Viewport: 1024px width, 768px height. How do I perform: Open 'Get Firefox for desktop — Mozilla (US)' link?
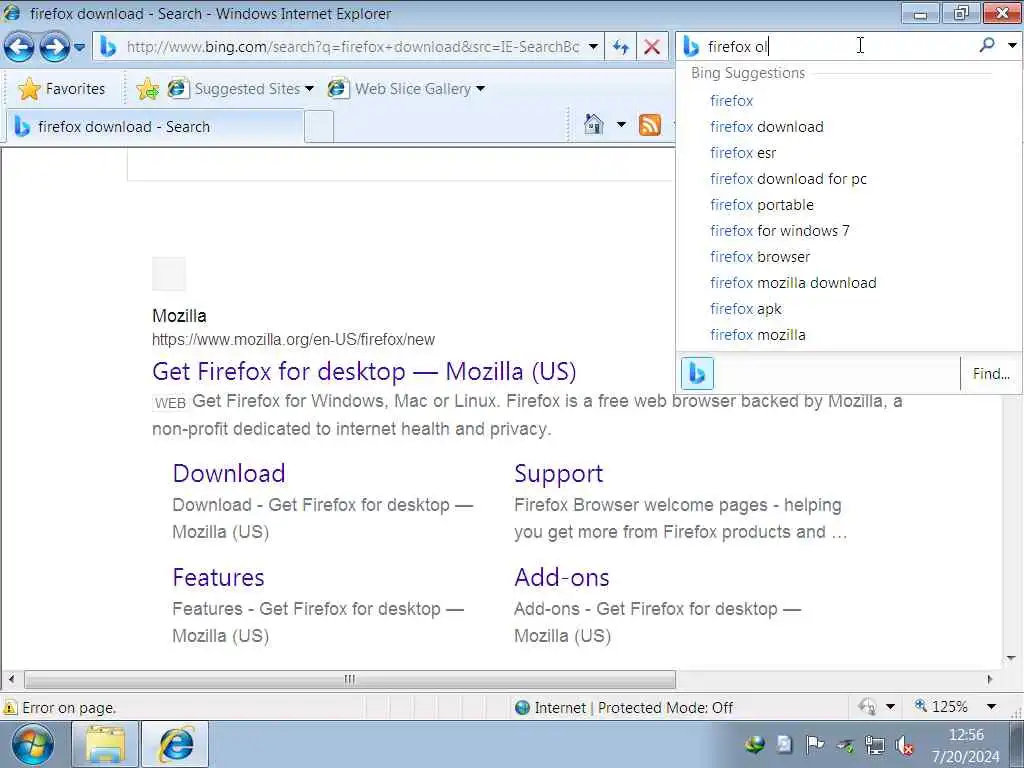point(364,372)
